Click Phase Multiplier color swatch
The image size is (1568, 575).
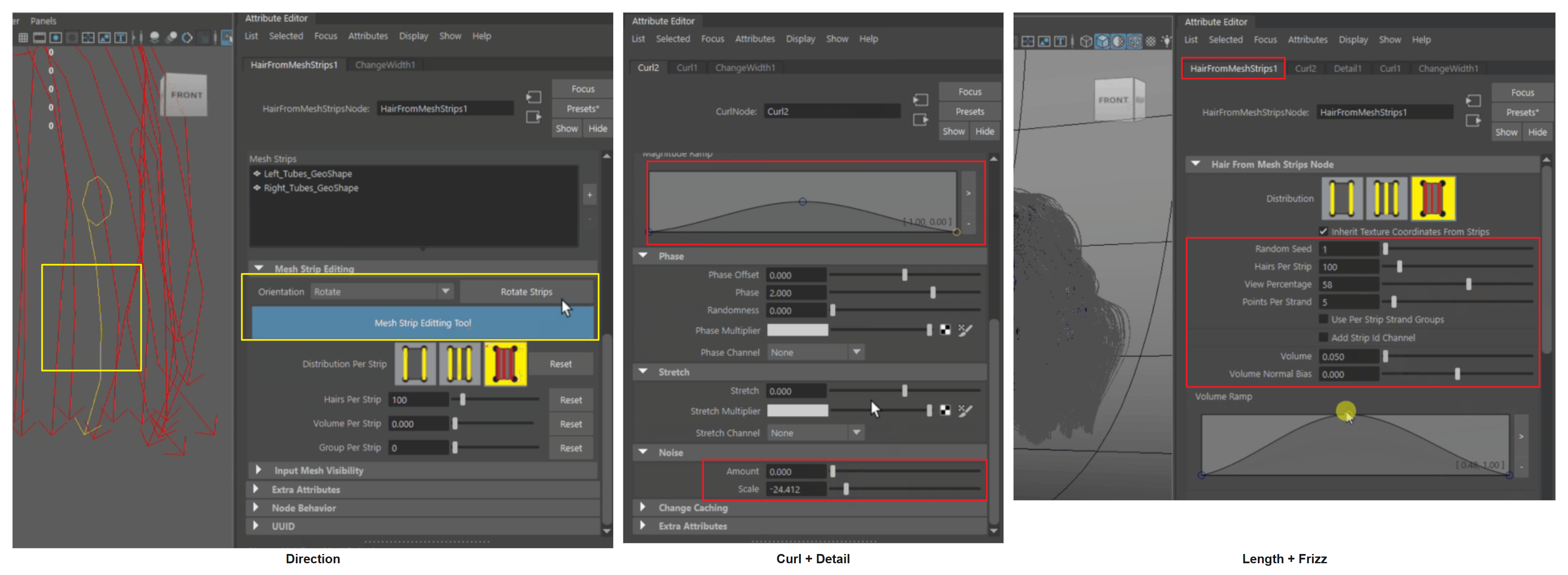[x=797, y=330]
